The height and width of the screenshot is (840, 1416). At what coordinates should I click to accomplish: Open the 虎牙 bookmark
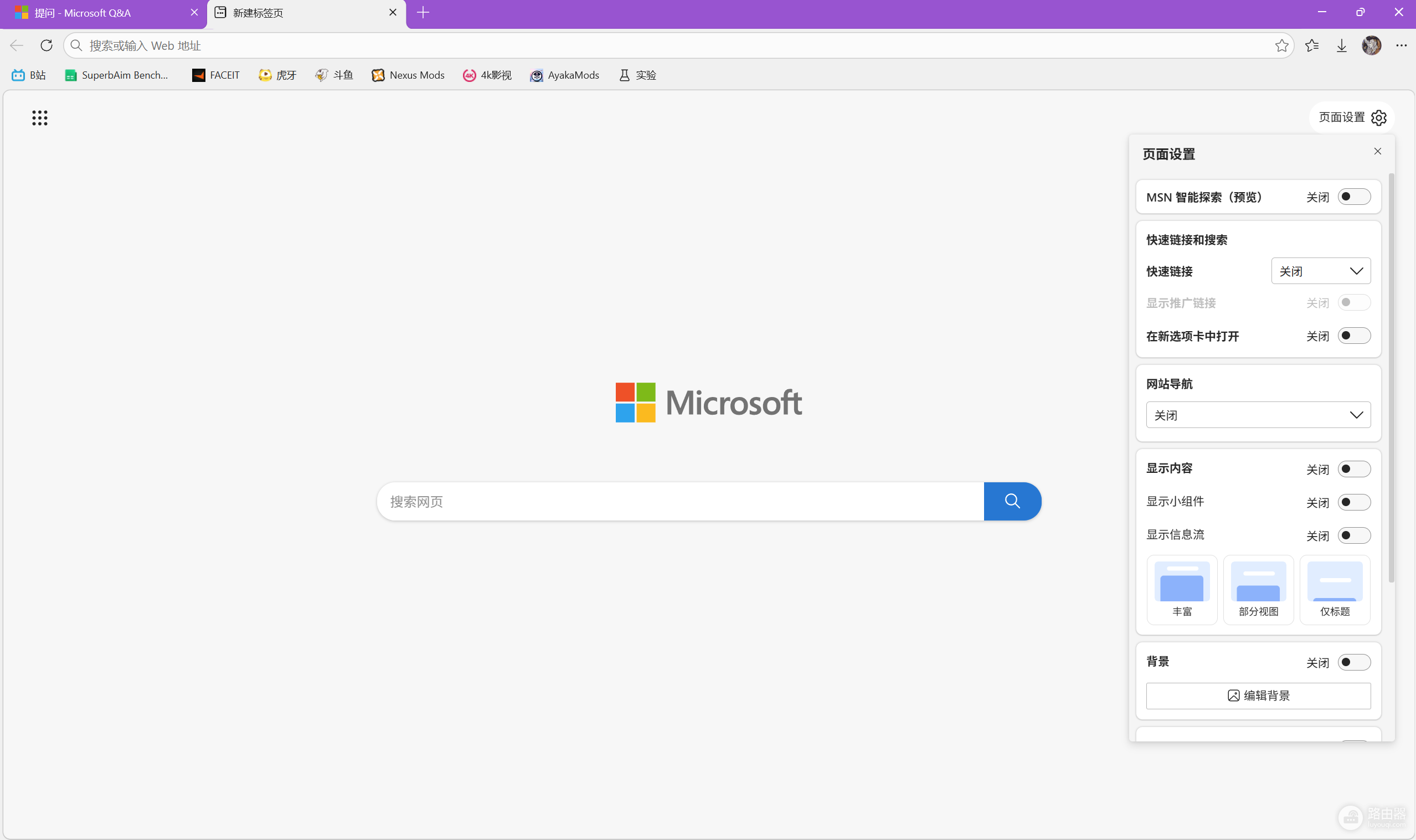[x=277, y=75]
